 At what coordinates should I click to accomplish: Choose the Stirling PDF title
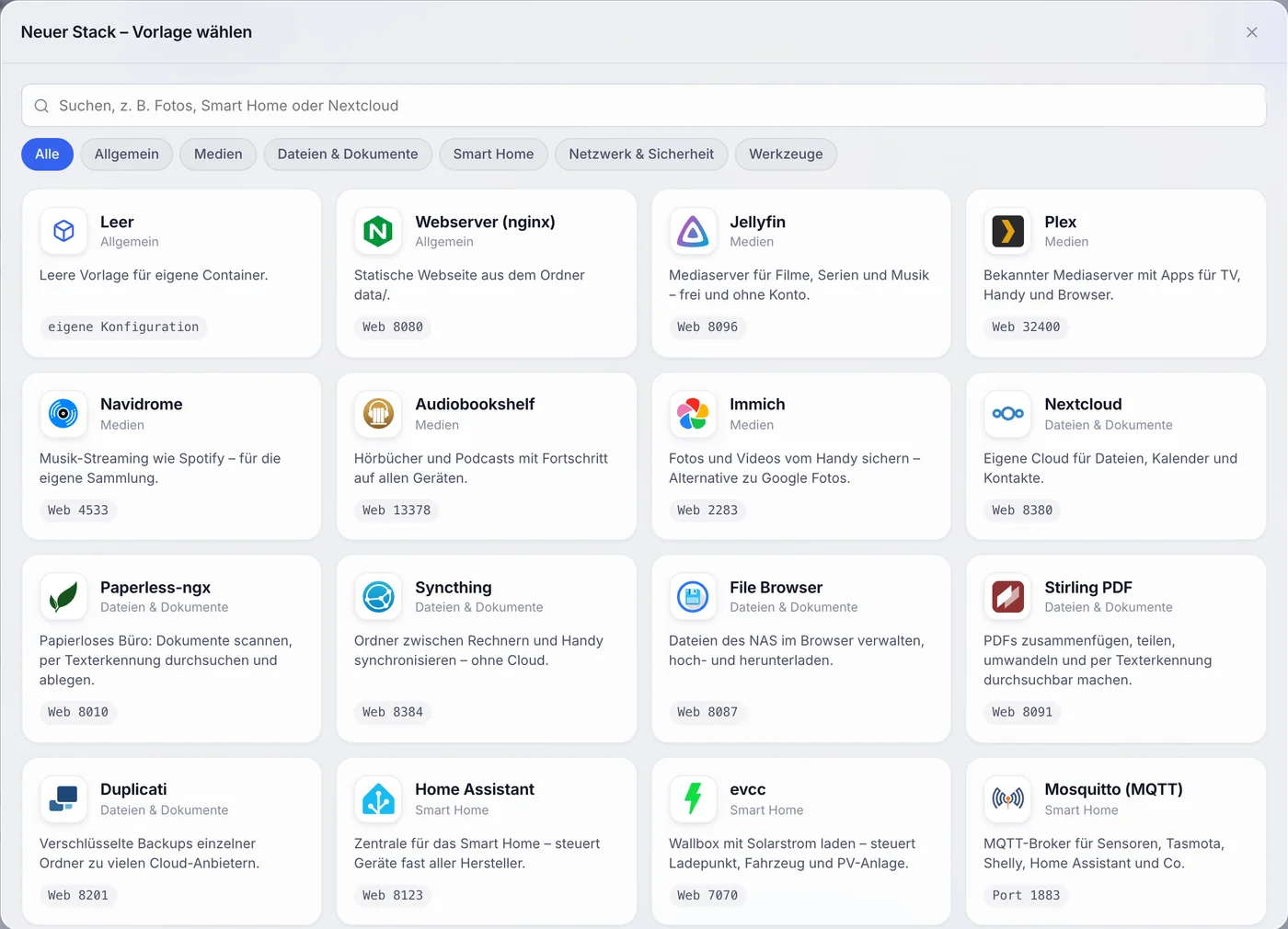click(1088, 587)
